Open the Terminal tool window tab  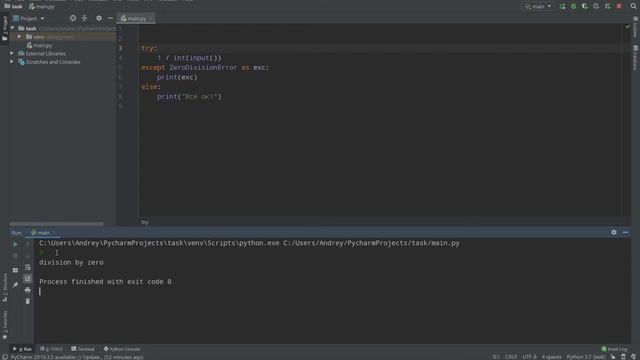[83, 349]
